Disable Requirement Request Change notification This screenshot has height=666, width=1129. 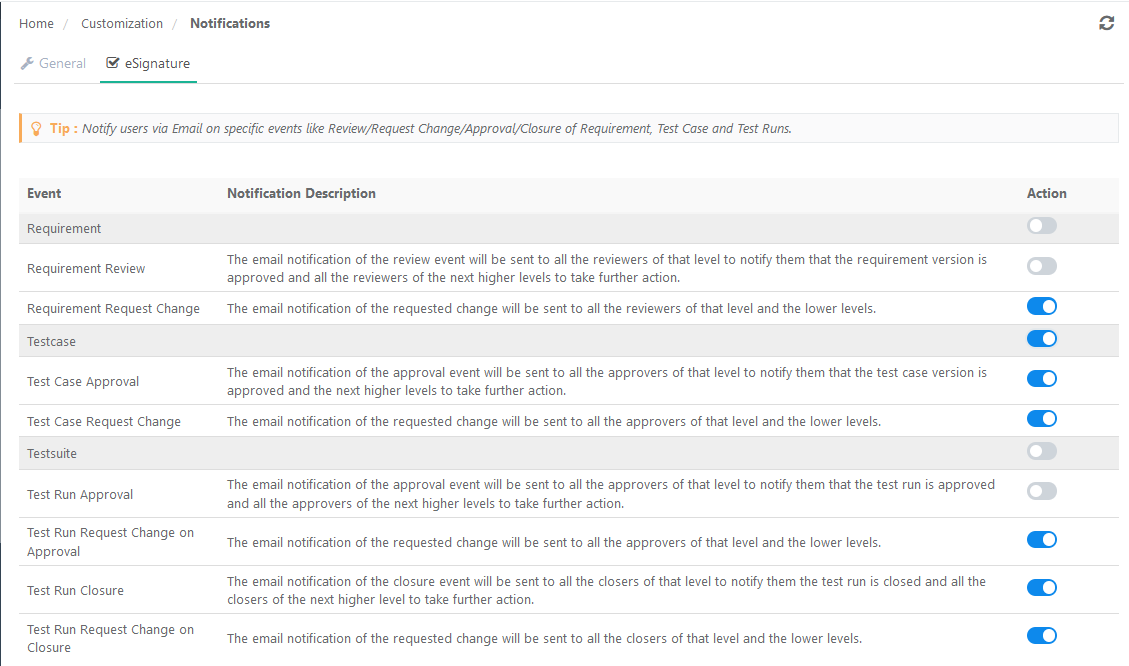pos(1041,306)
